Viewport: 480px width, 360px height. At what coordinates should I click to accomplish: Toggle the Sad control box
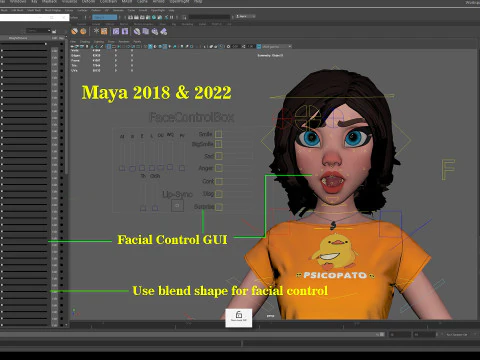[219, 156]
